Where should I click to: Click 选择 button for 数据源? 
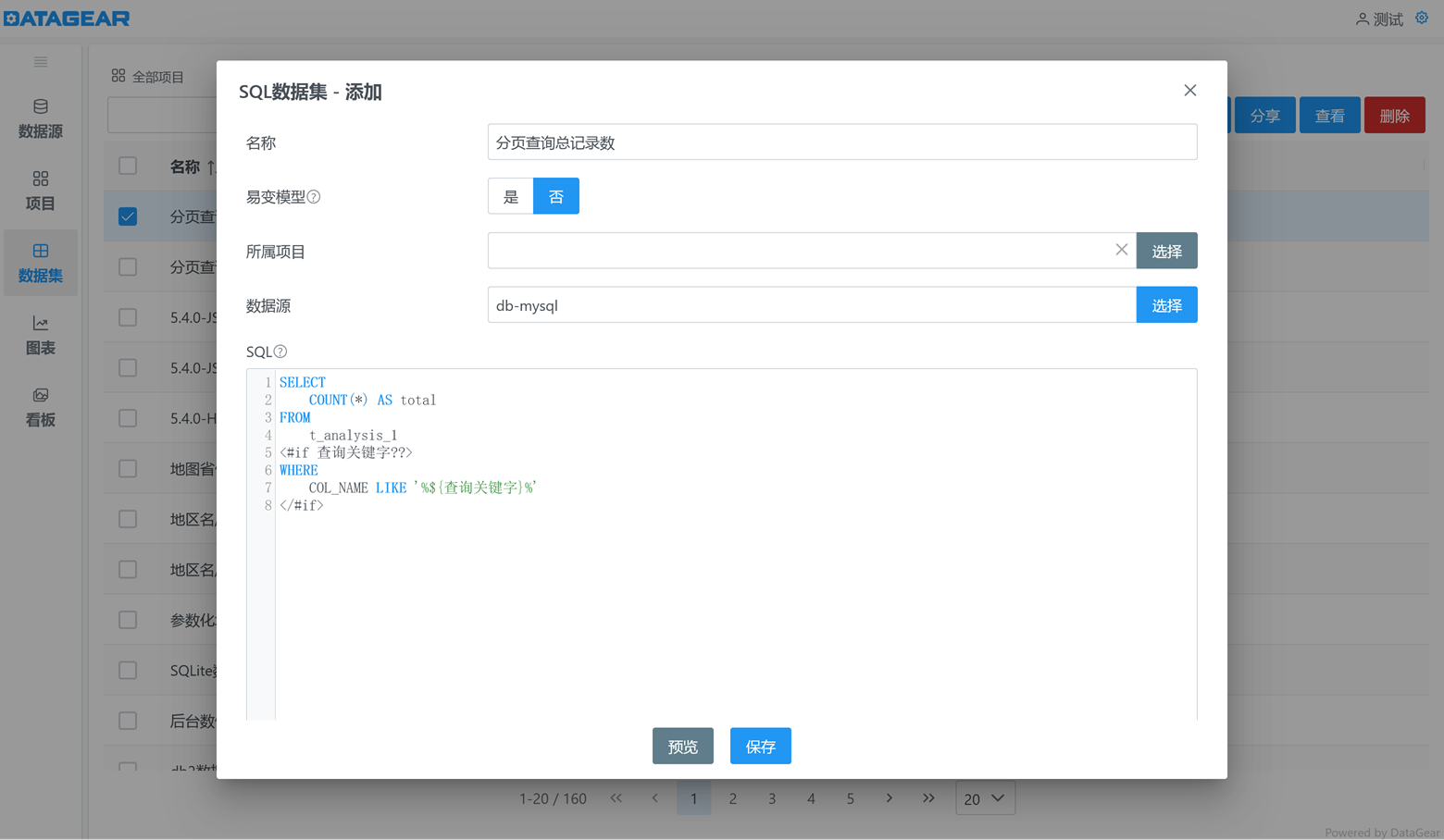click(x=1166, y=305)
